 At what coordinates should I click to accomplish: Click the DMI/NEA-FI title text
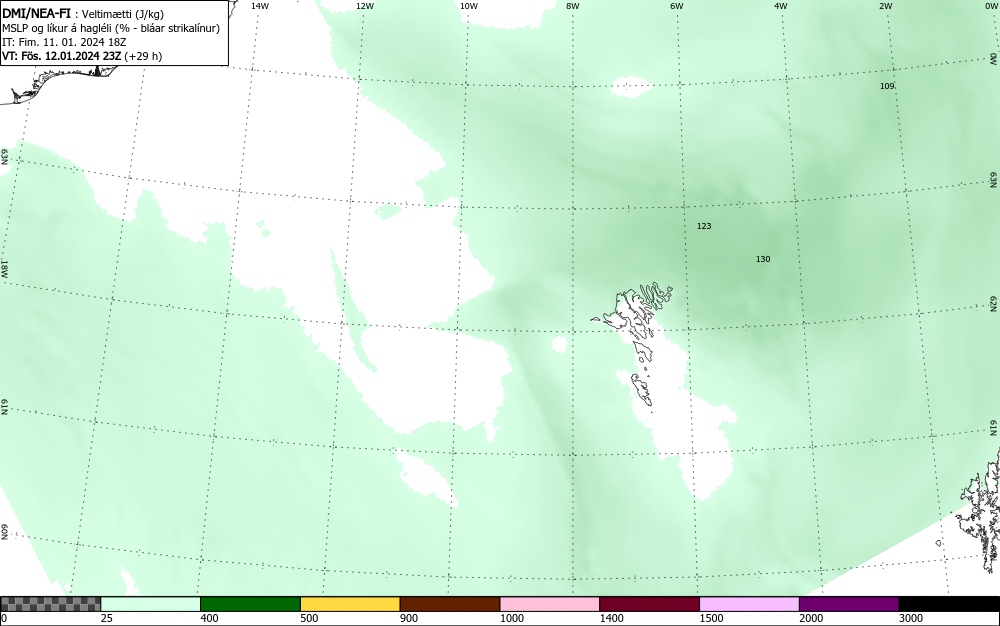click(36, 13)
